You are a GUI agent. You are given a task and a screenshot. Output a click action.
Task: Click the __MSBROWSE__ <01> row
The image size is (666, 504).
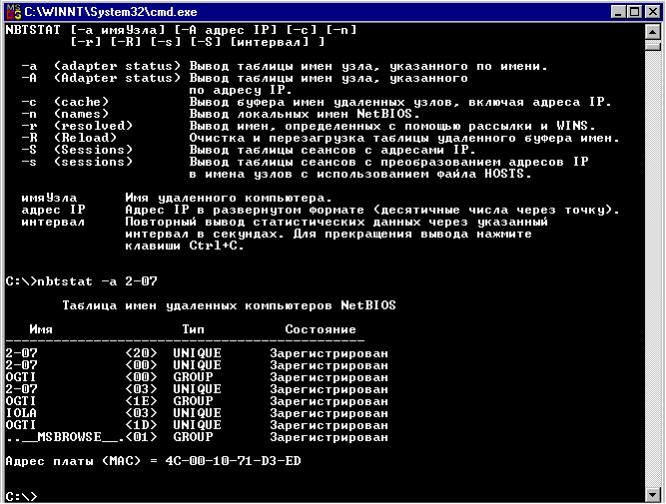[197, 437]
